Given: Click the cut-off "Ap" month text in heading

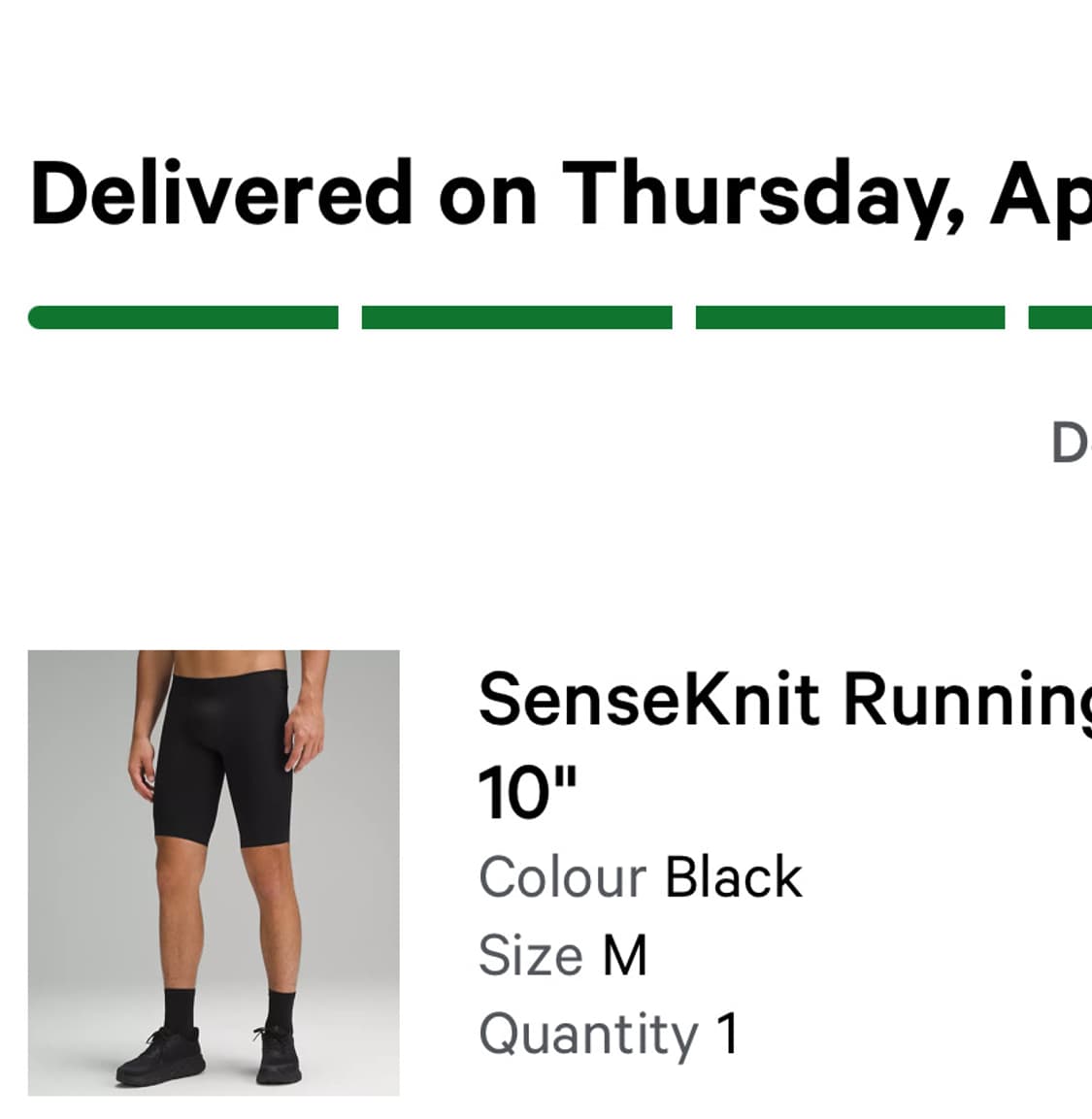Looking at the screenshot, I should click(1040, 198).
